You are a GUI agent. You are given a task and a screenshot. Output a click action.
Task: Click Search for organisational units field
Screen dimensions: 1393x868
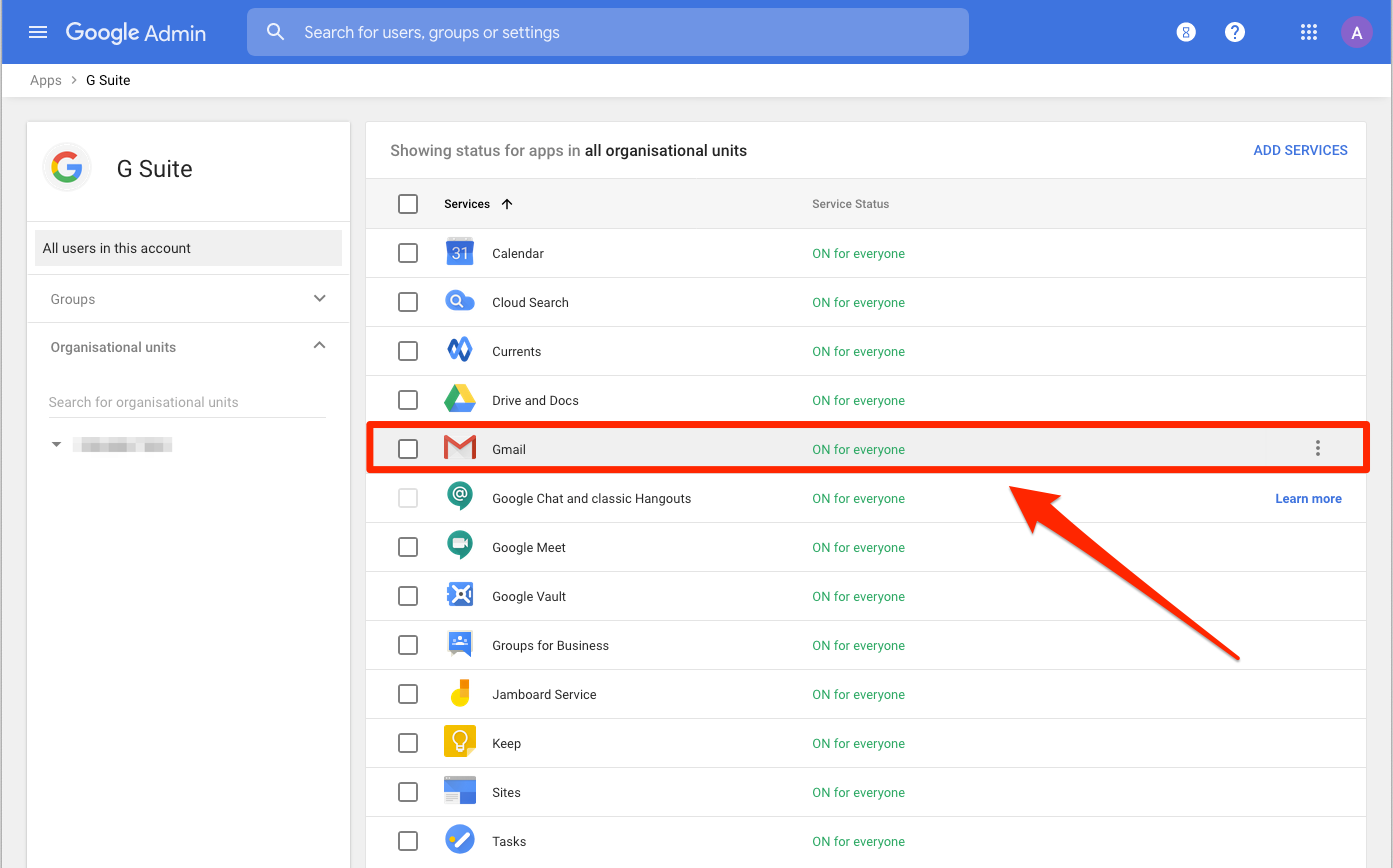click(187, 402)
